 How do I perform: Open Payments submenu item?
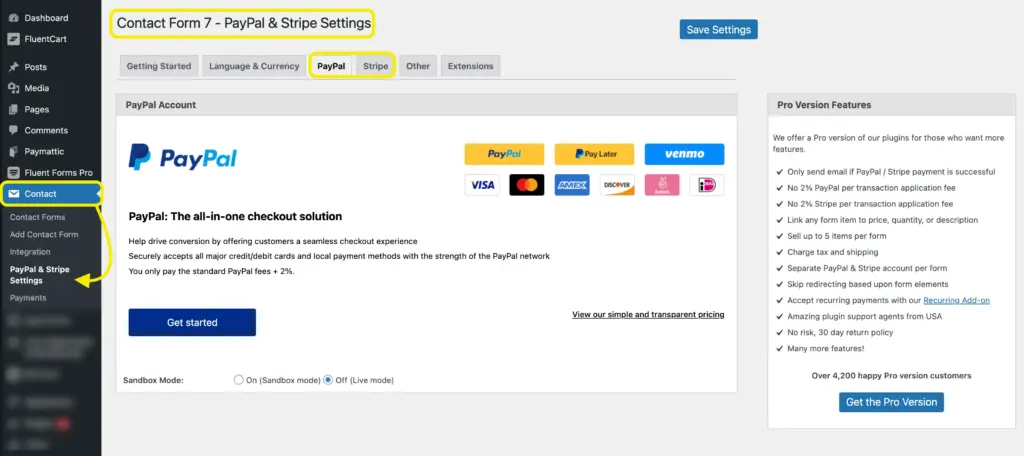28,297
